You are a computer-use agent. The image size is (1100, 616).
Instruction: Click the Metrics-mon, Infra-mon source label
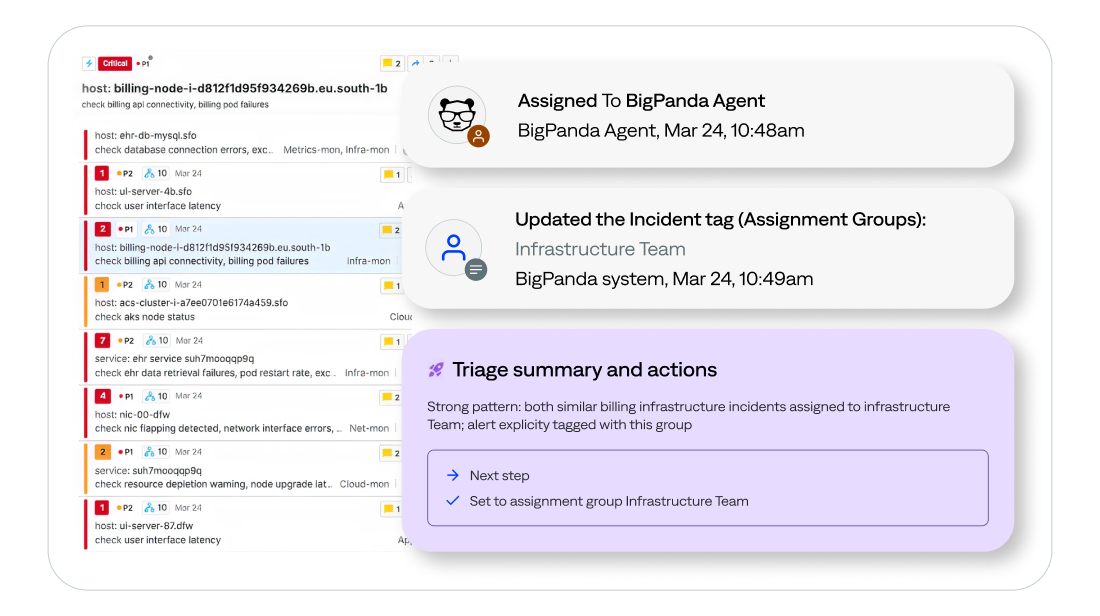tap(336, 149)
